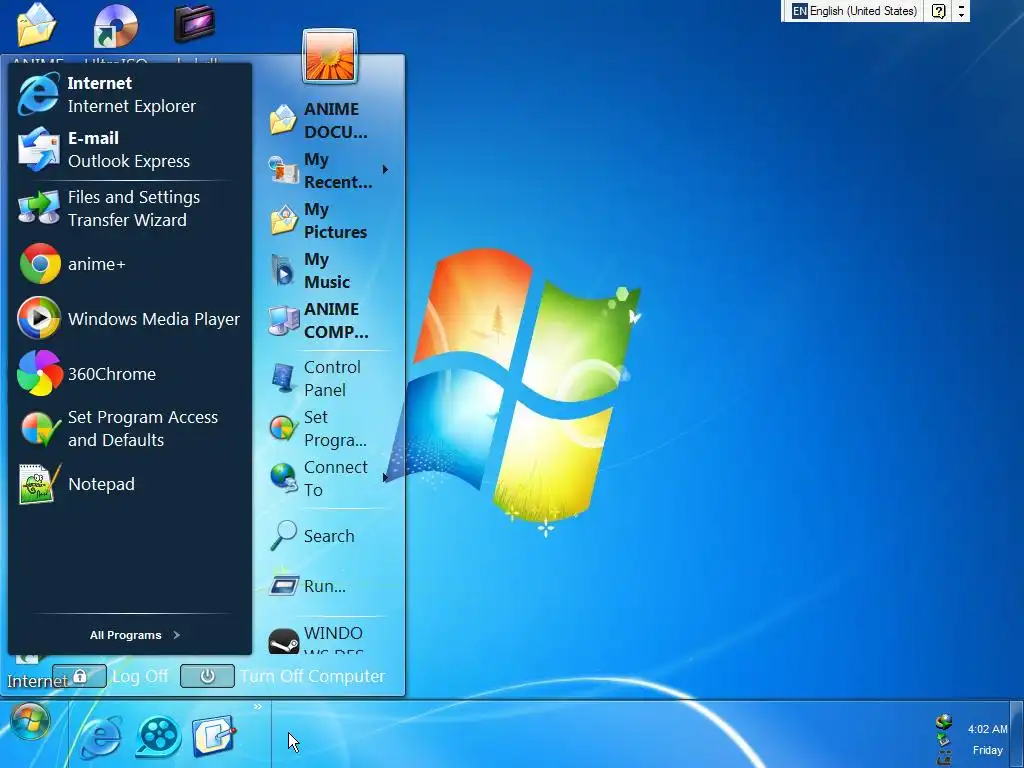Open My Music folder
1024x768 pixels.
pyautogui.click(x=328, y=270)
